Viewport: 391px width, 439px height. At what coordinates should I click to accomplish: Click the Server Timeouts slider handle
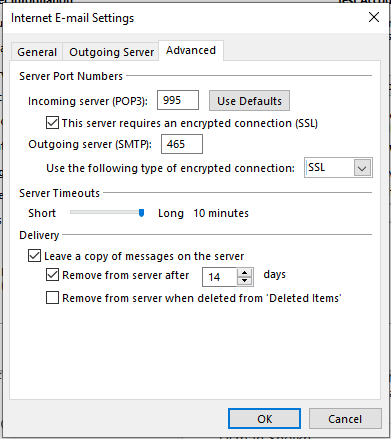141,213
